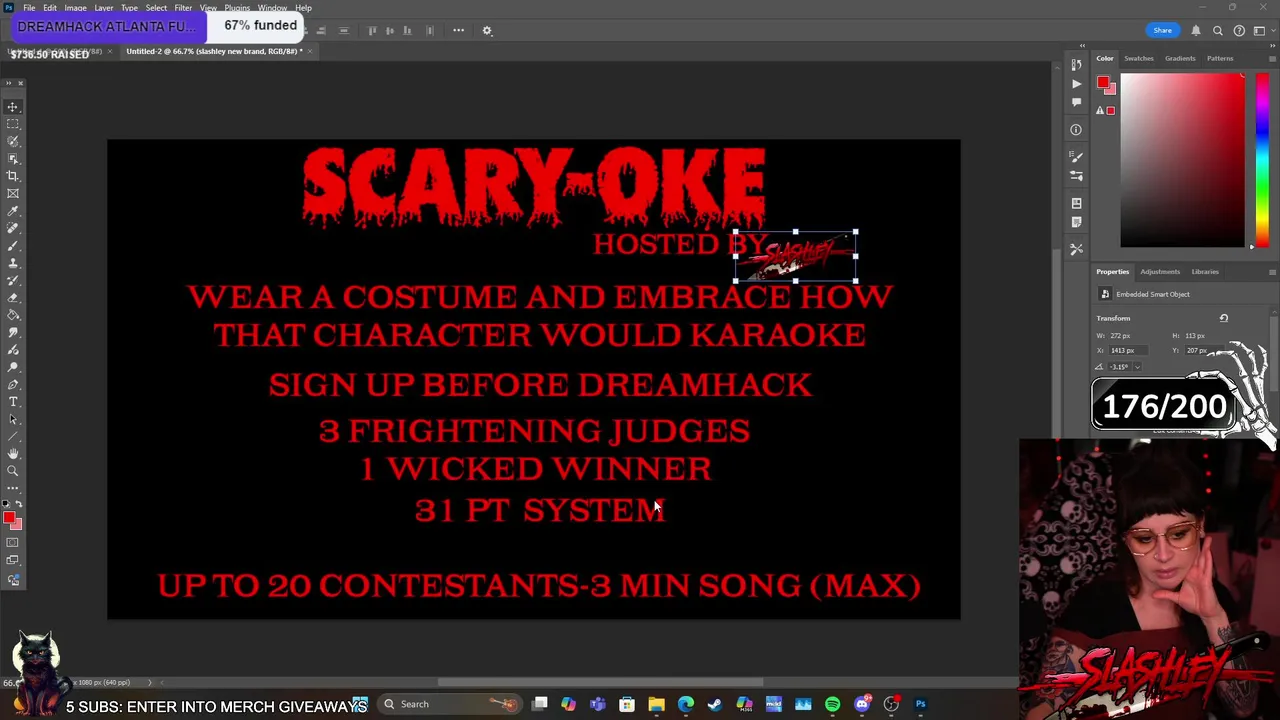Click the Y position input field

pyautogui.click(x=1205, y=351)
